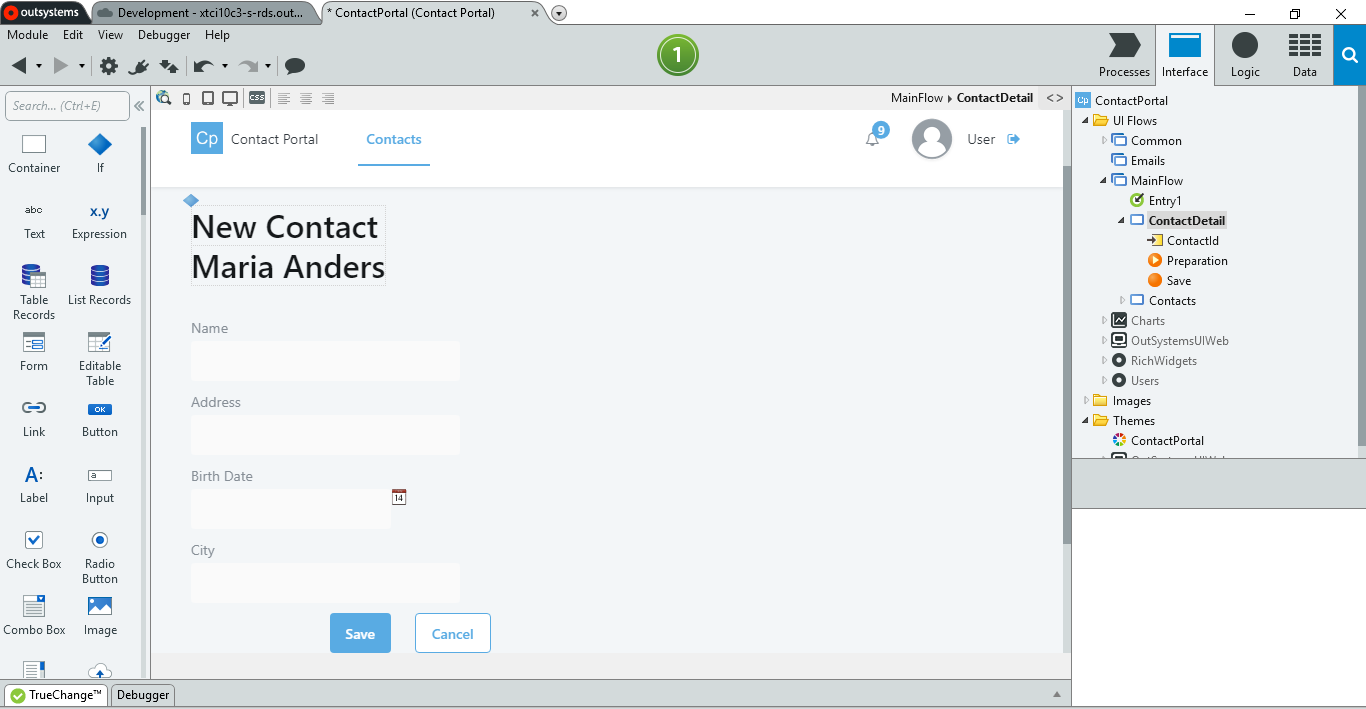This screenshot has height=709, width=1366.
Task: Expand the Contacts screen node
Action: (x=1122, y=301)
